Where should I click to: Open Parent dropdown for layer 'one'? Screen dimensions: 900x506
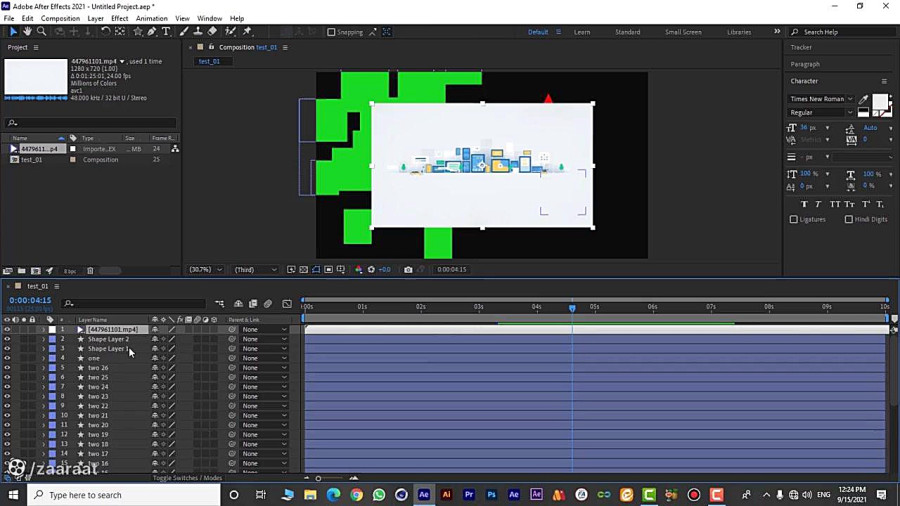[263, 358]
